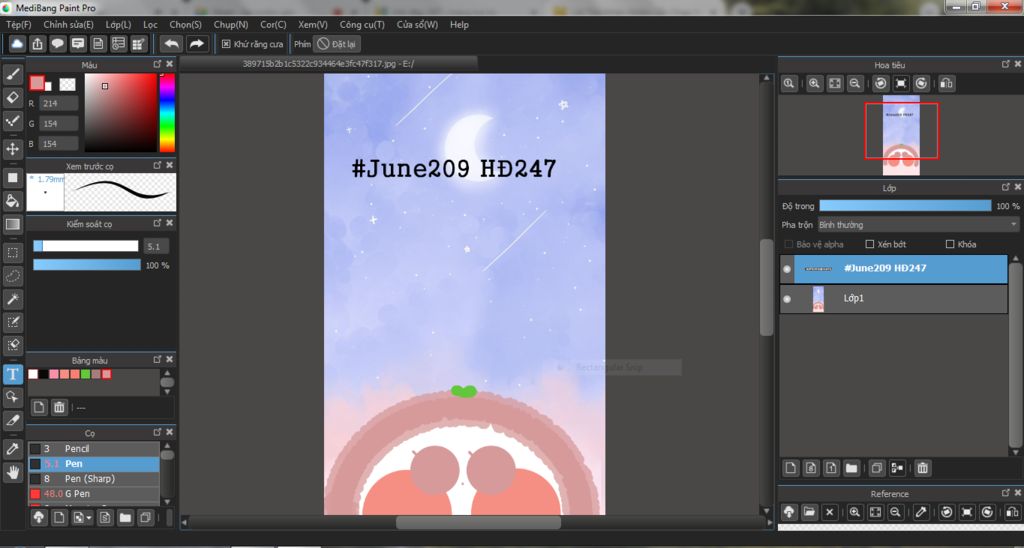Click the rainbow hue strip

point(167,112)
